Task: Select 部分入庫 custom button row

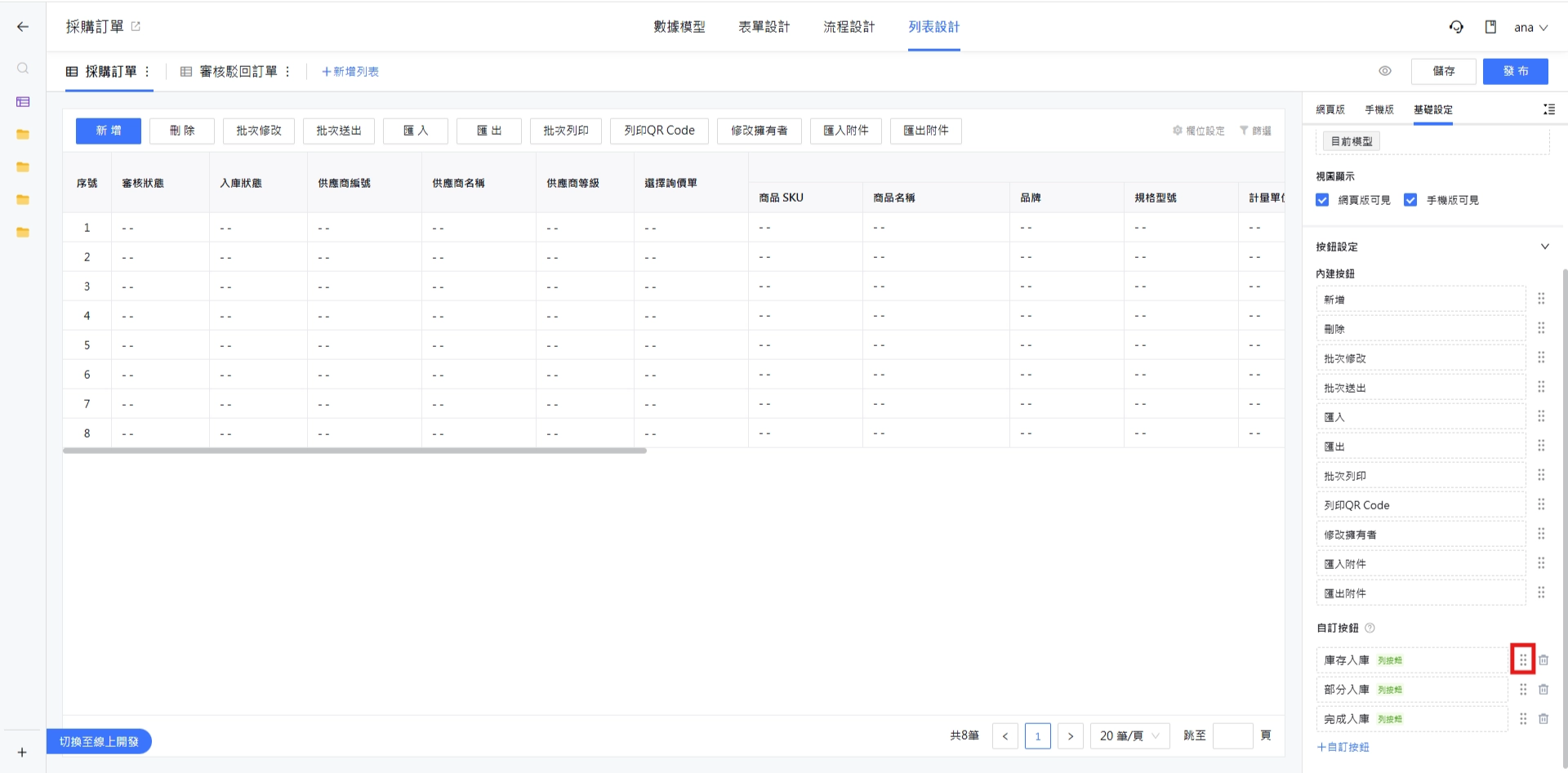Action: tap(1412, 689)
